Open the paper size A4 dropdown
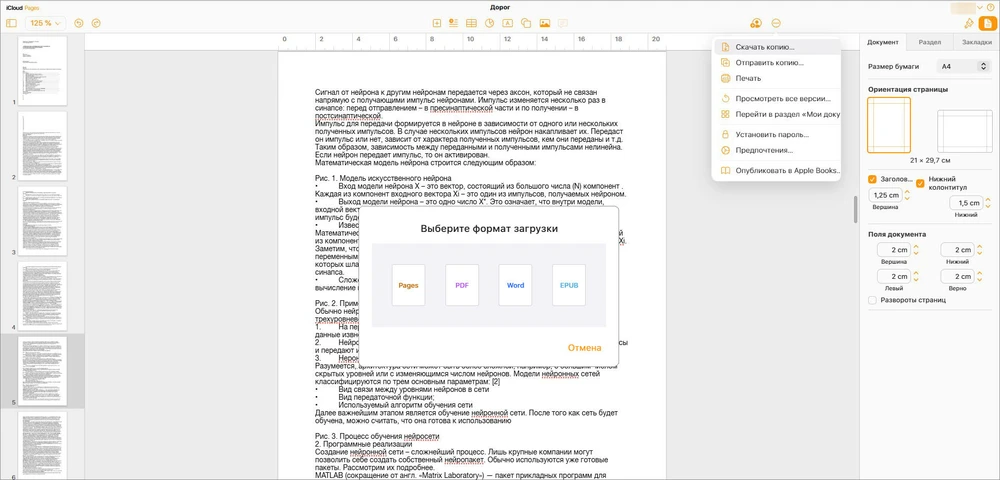Image resolution: width=1000 pixels, height=480 pixels. click(963, 66)
